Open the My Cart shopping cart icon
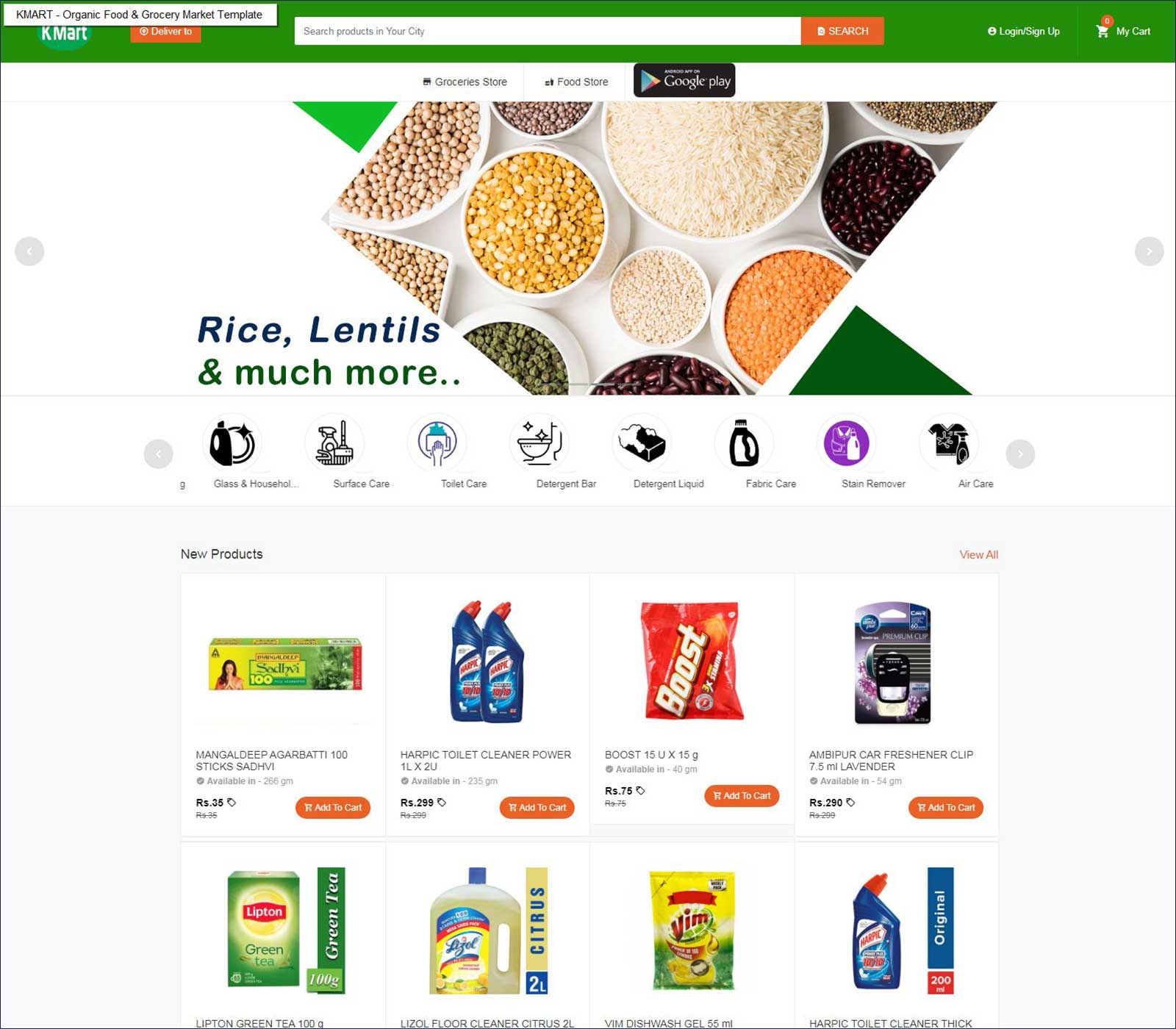 1102,32
